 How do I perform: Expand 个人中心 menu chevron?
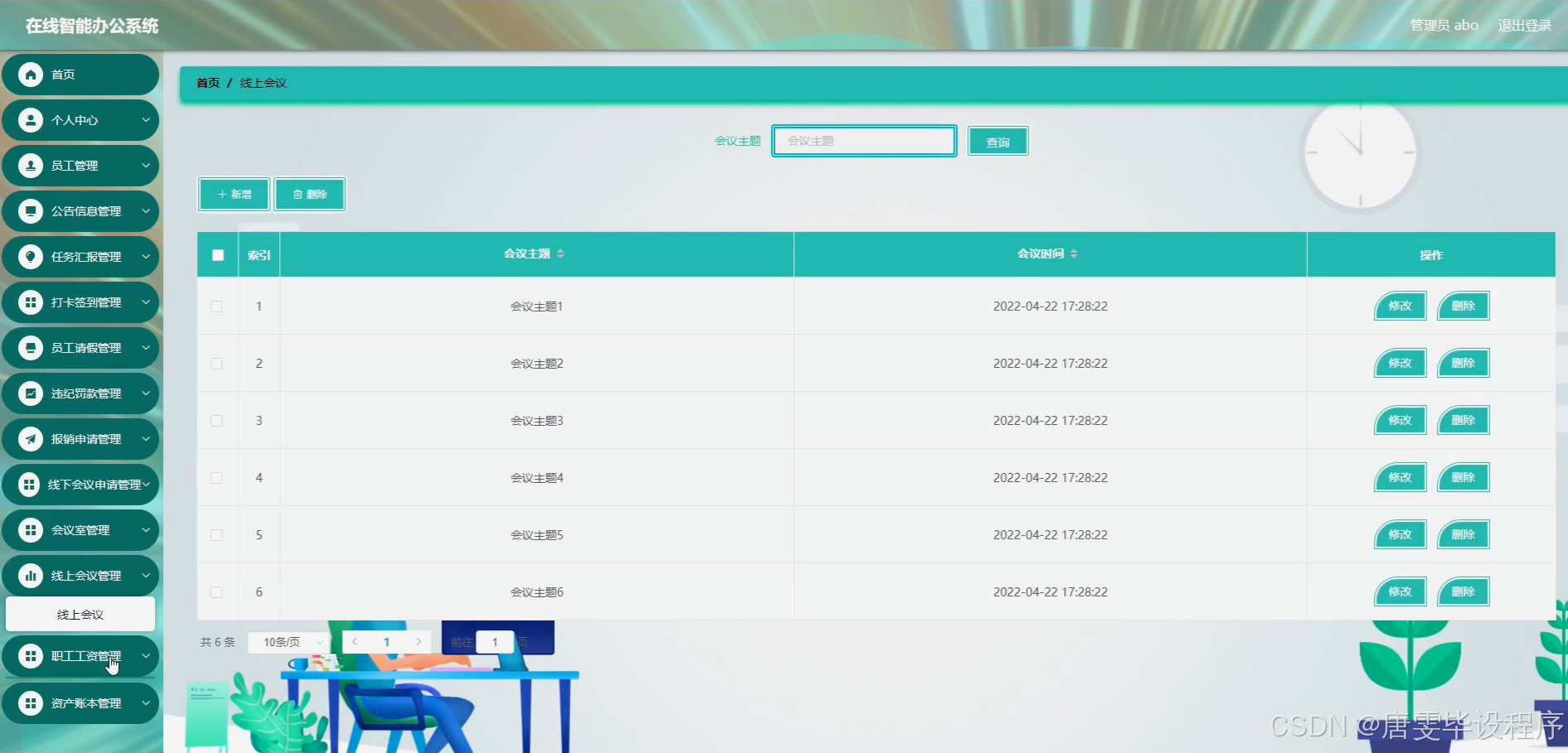pos(146,120)
